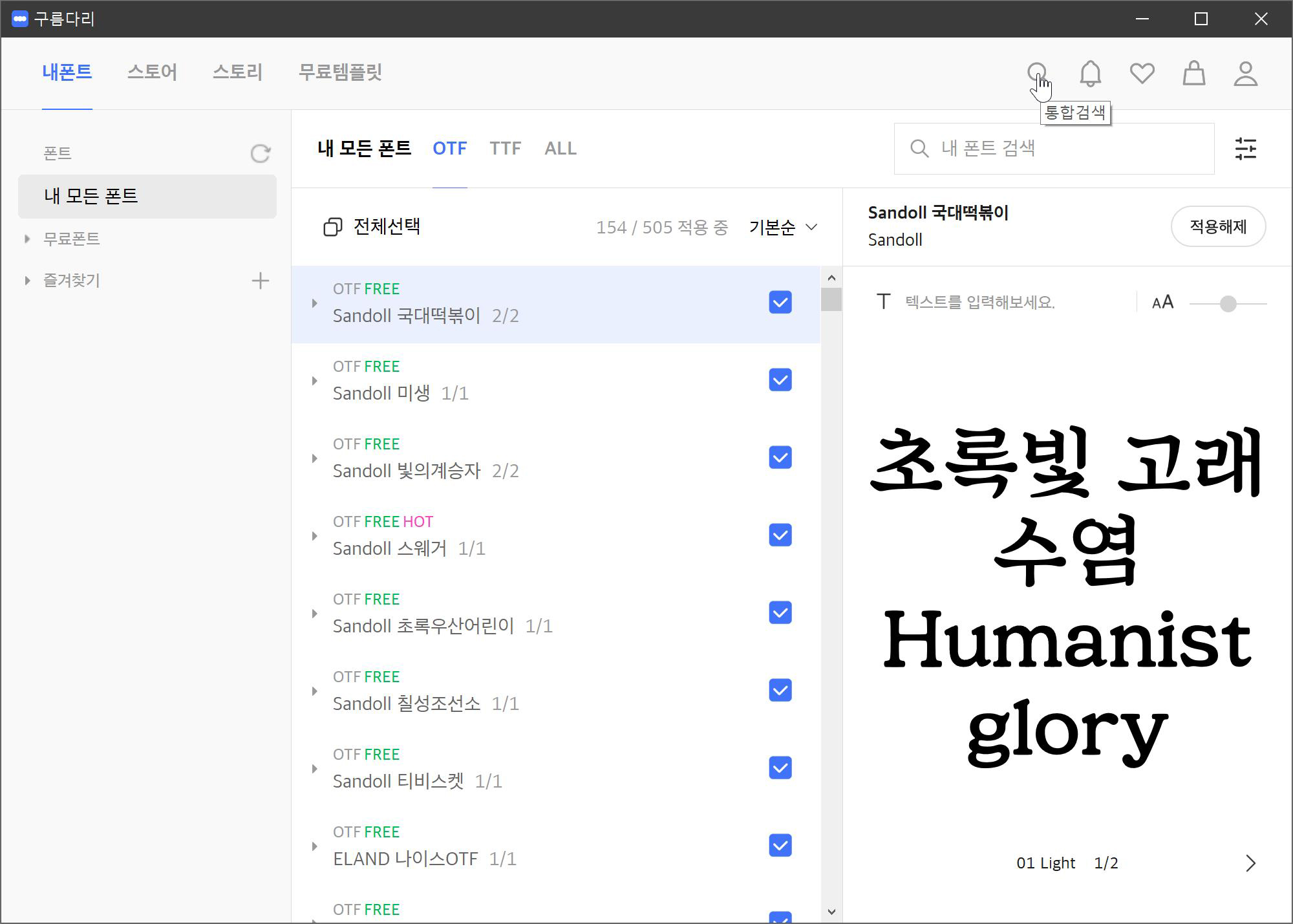Click the font list refresh icon
This screenshot has height=924, width=1293.
coord(260,153)
